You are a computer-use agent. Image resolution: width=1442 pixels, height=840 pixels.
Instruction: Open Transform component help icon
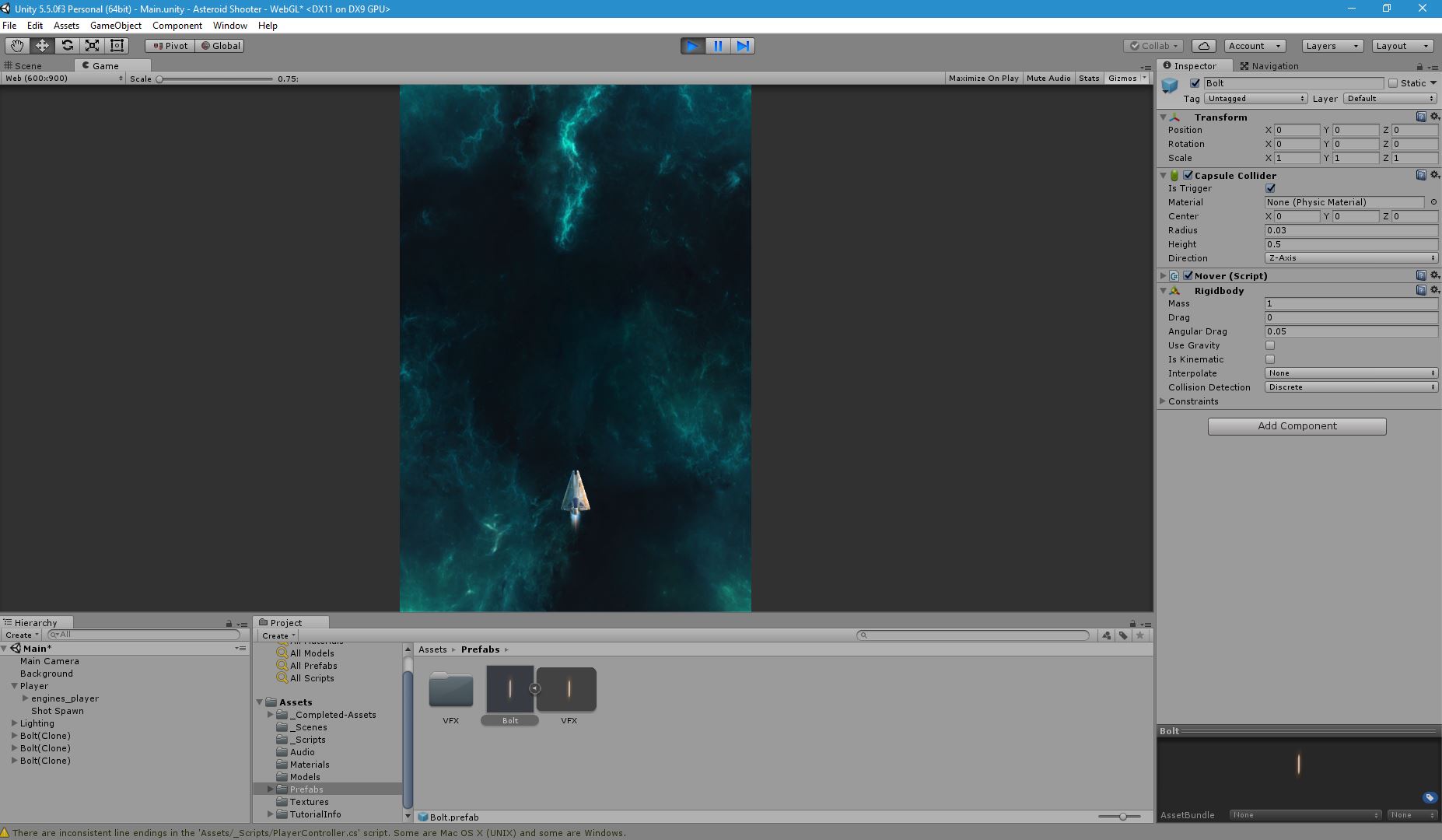(1421, 117)
